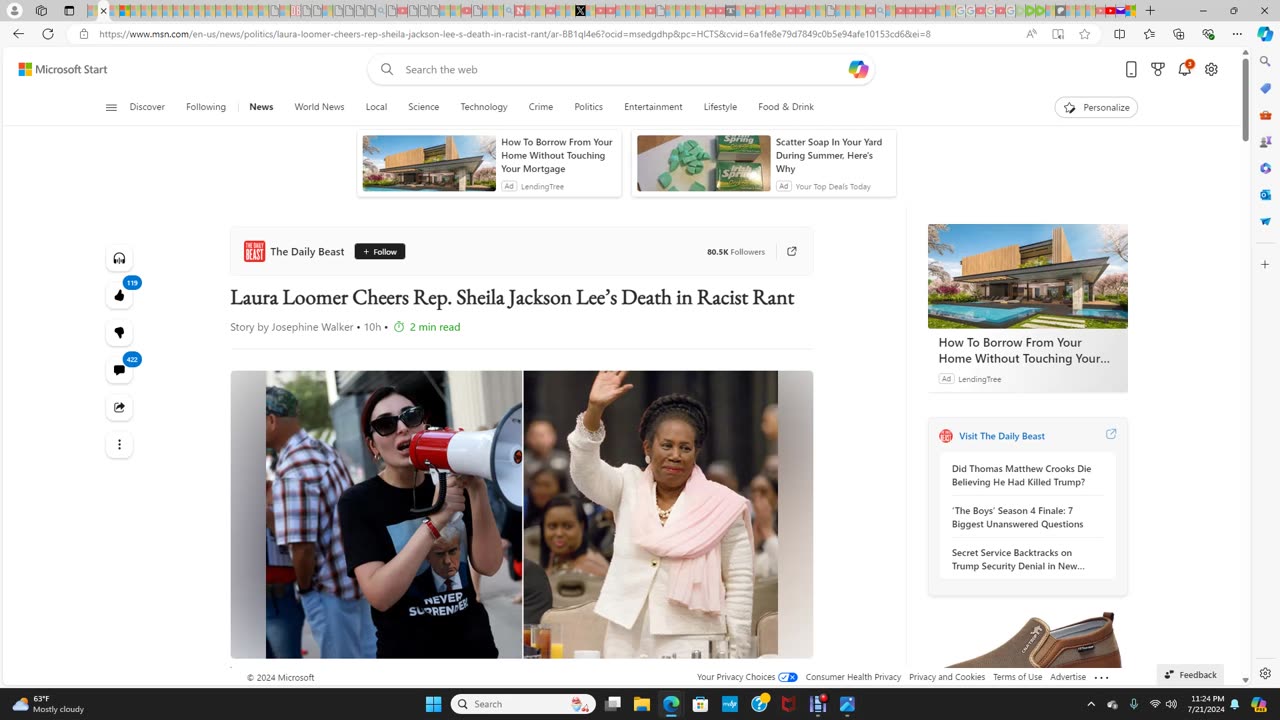This screenshot has width=1280, height=720.
Task: Toggle Your Privacy Choices switch in footer
Action: (788, 677)
